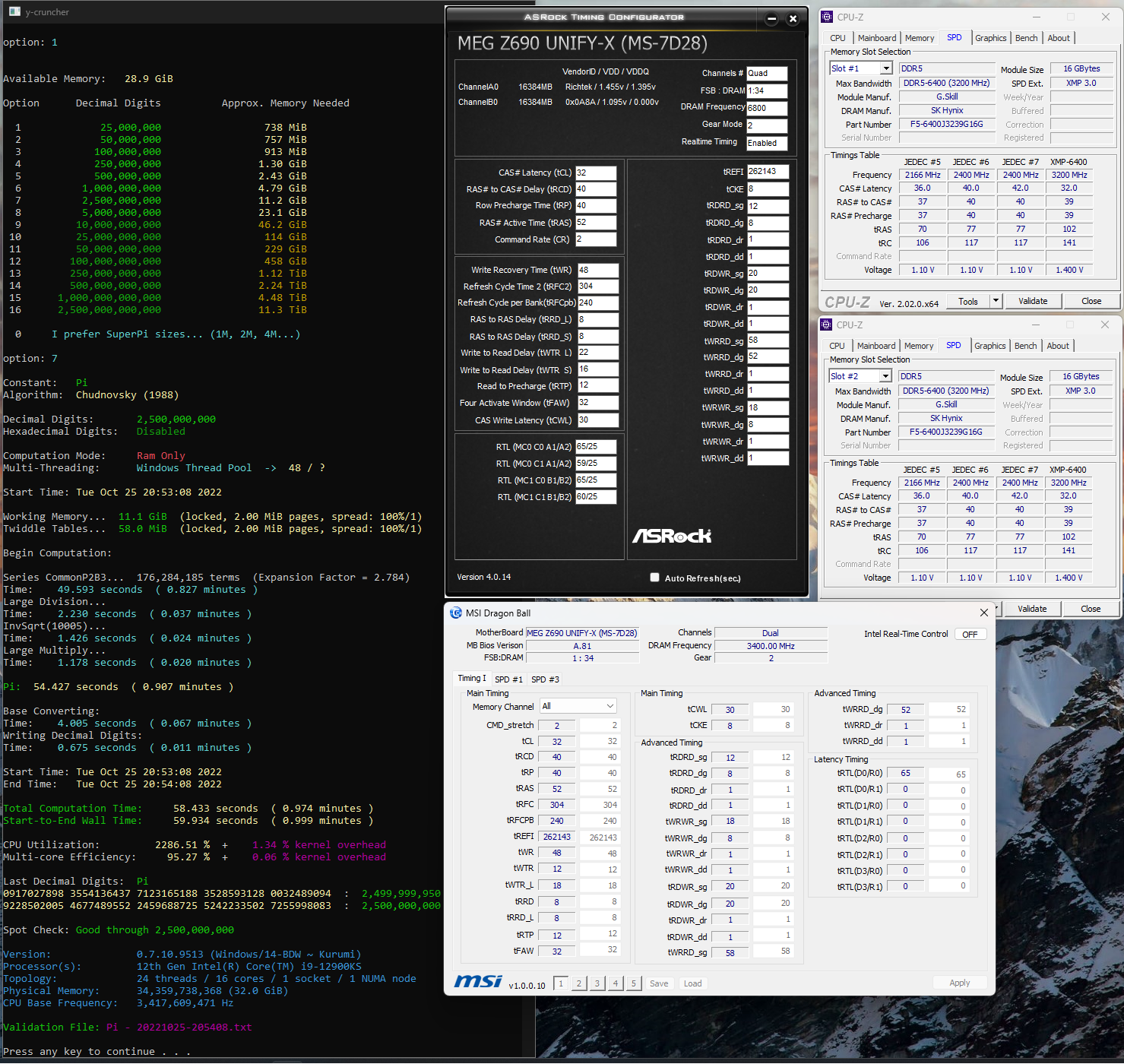1124x1064 pixels.
Task: Minimize the ASRock Timing Configurator window
Action: [x=771, y=19]
